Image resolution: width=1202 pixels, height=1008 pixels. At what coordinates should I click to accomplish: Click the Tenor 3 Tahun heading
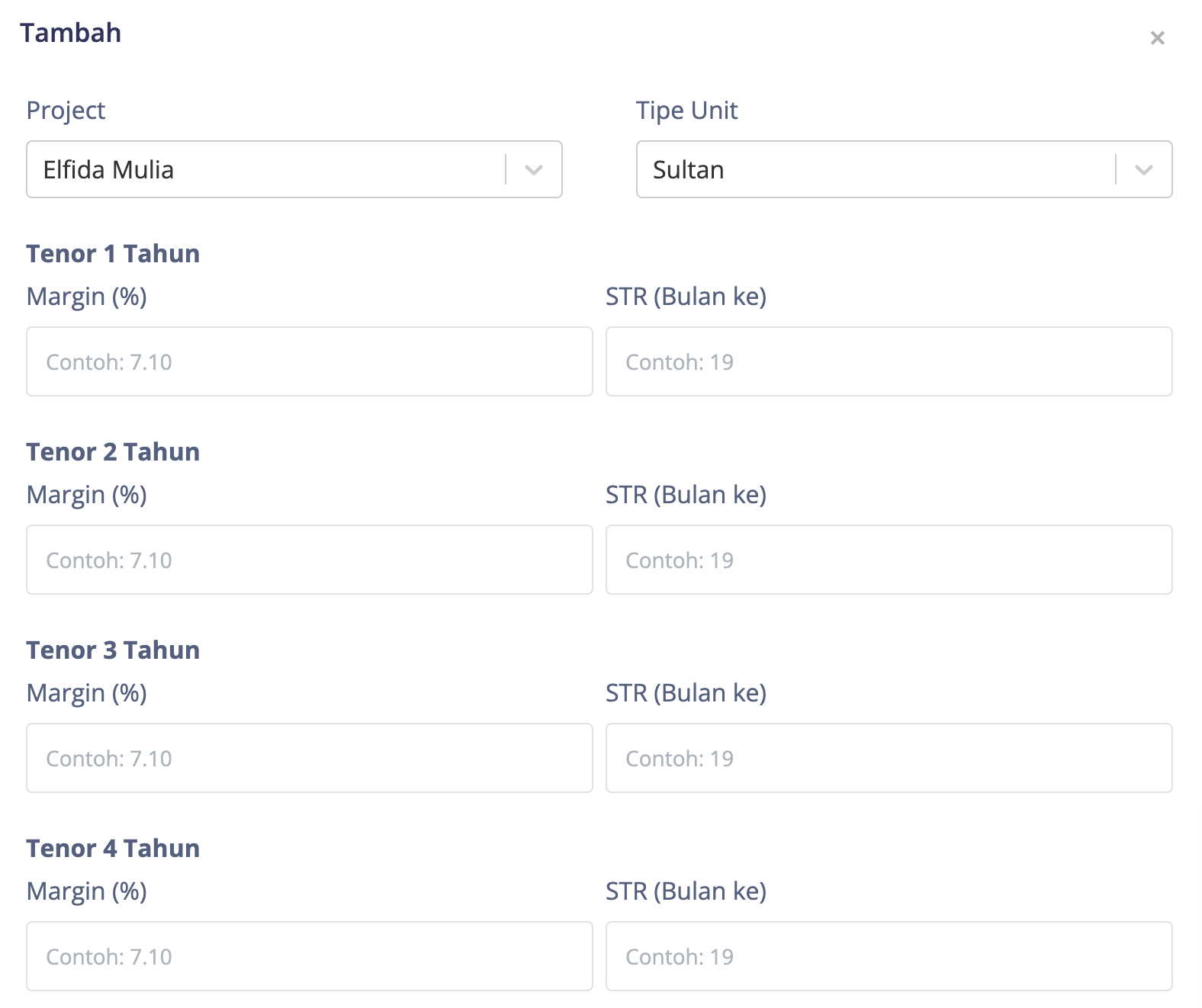coord(113,650)
